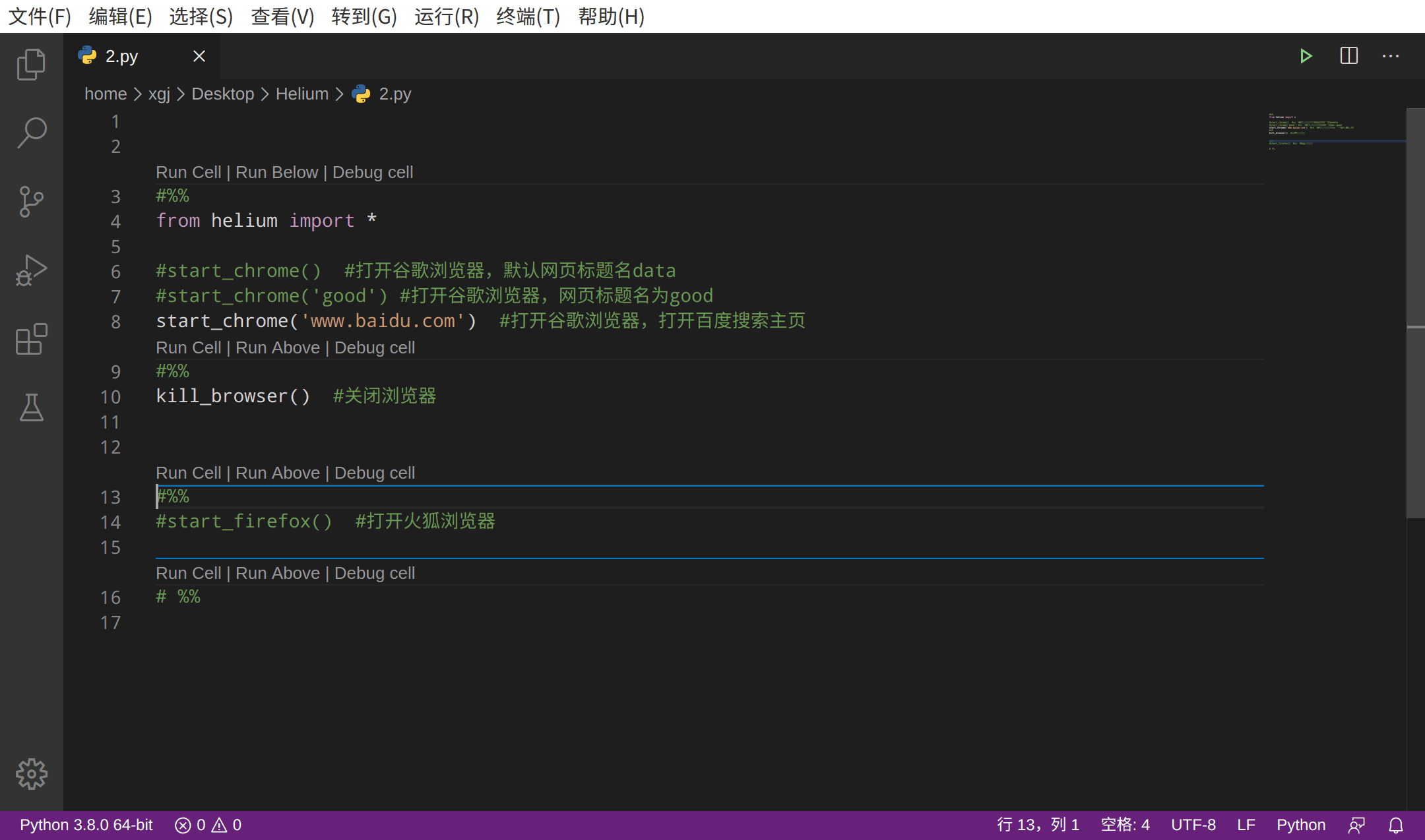Open the Run and Debug panel
Viewport: 1425px width, 840px height.
point(31,269)
